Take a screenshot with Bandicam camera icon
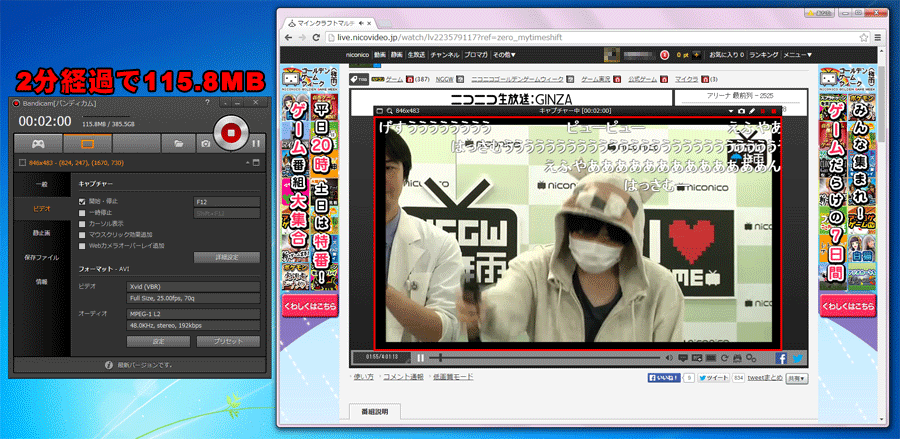Image resolution: width=900 pixels, height=439 pixels. coord(205,143)
